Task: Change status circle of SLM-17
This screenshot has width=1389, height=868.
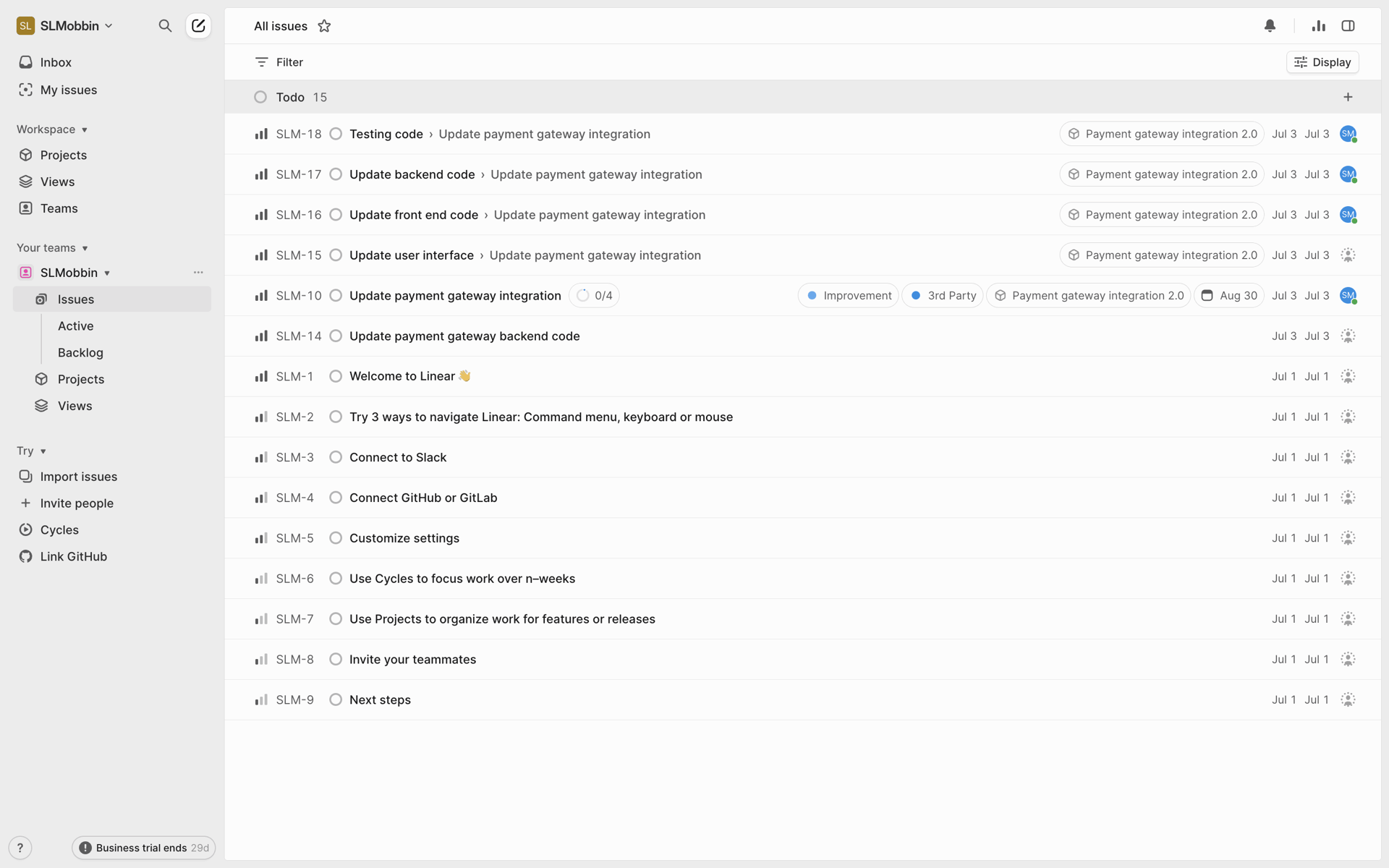Action: 336,174
